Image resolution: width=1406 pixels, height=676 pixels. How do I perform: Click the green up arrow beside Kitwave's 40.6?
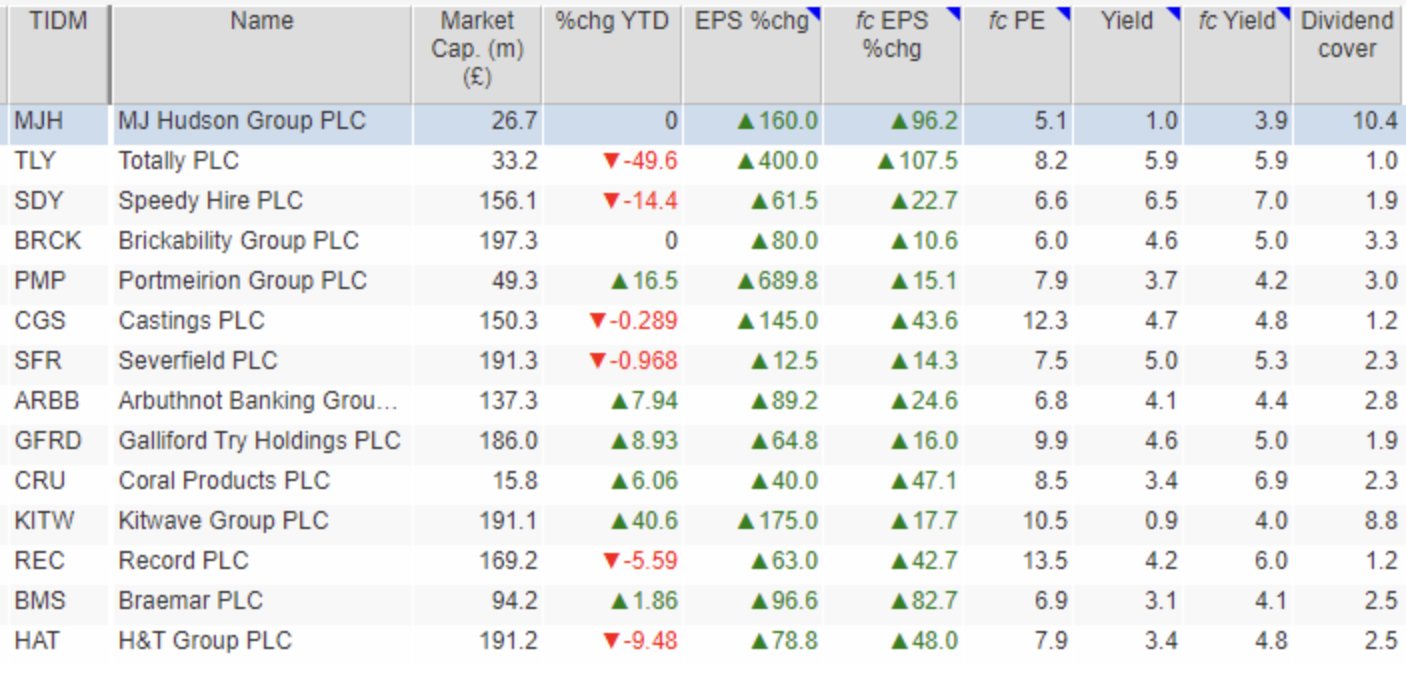coord(611,521)
